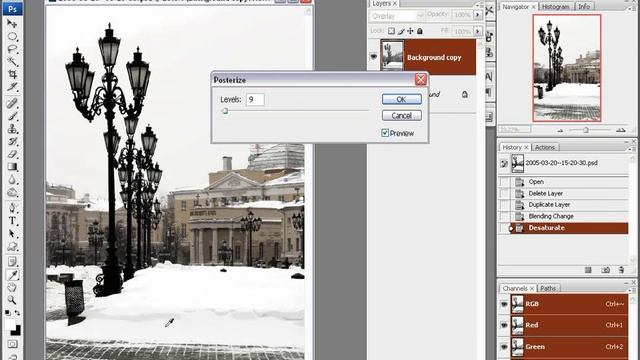Click the Photoshop Ps logo
640x360 pixels.
(13, 9)
